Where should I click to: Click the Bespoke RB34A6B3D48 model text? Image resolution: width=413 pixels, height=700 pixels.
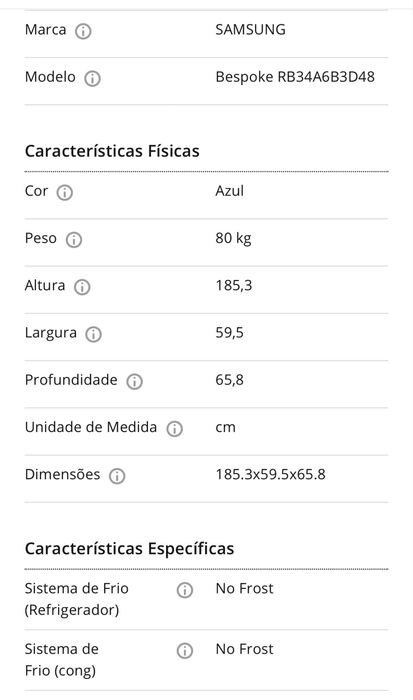[x=295, y=77]
